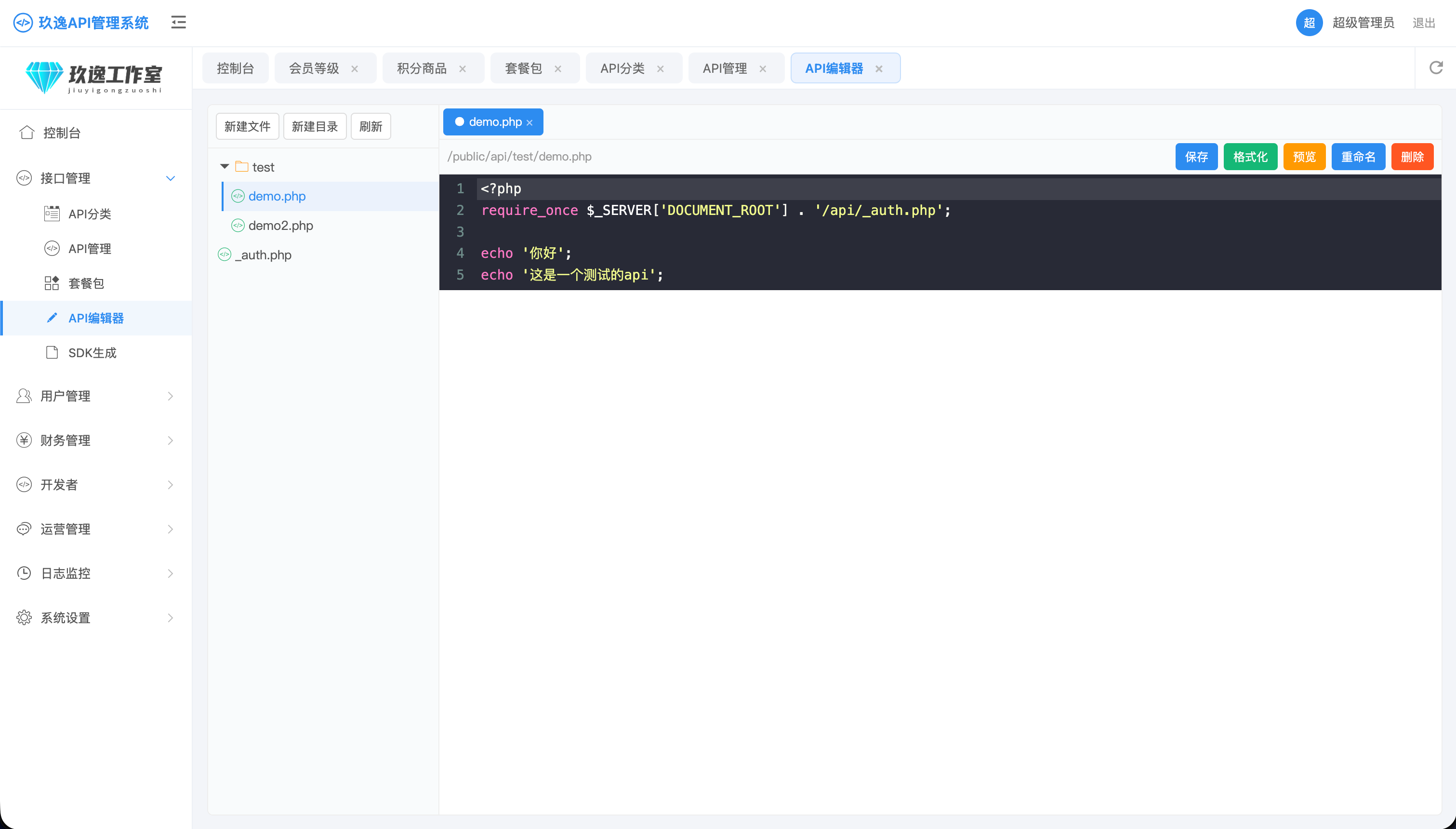Click the API管理 code circle icon
Screen dimensions: 1456x829
coord(52,248)
